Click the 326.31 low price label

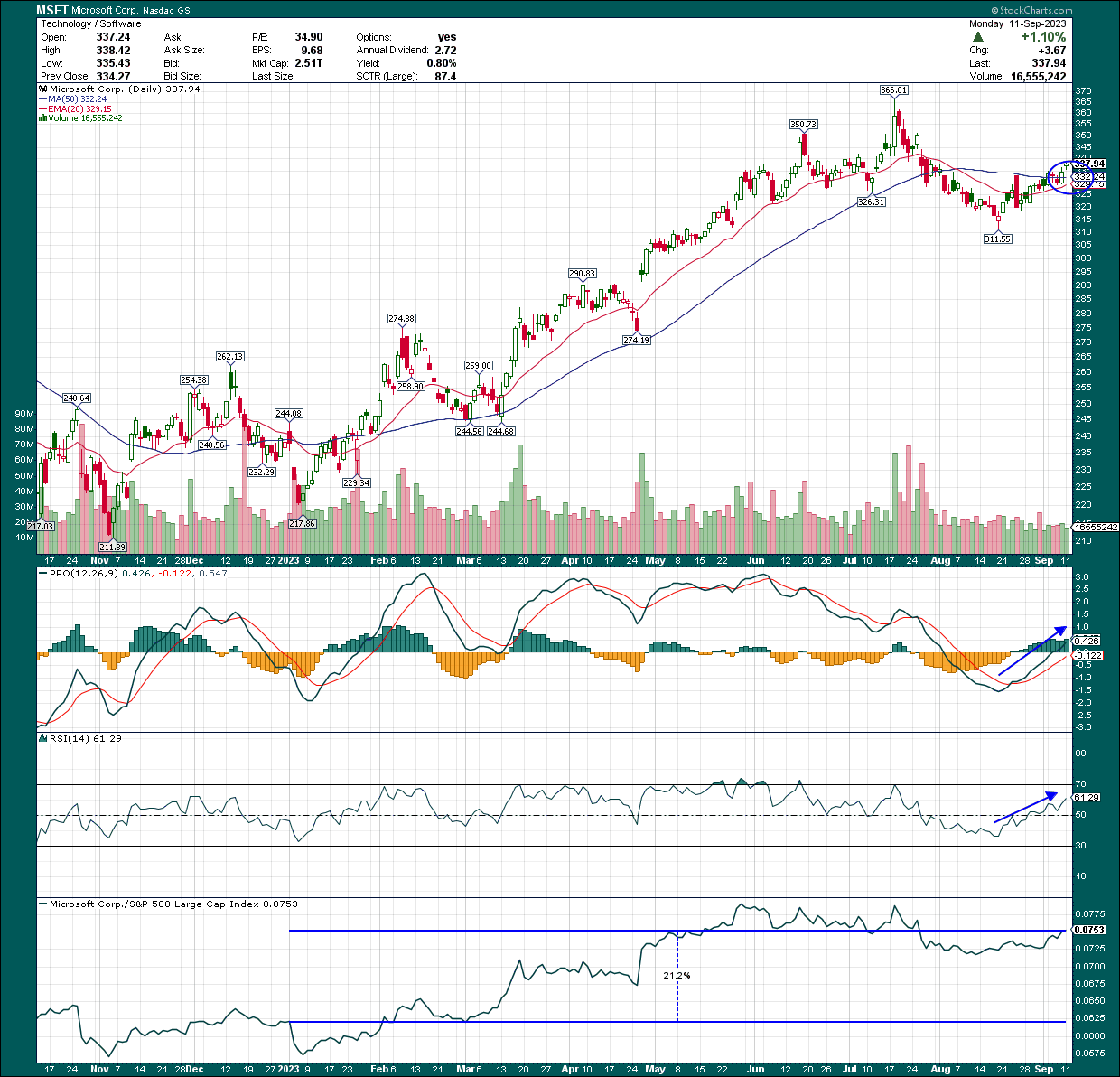coord(872,202)
